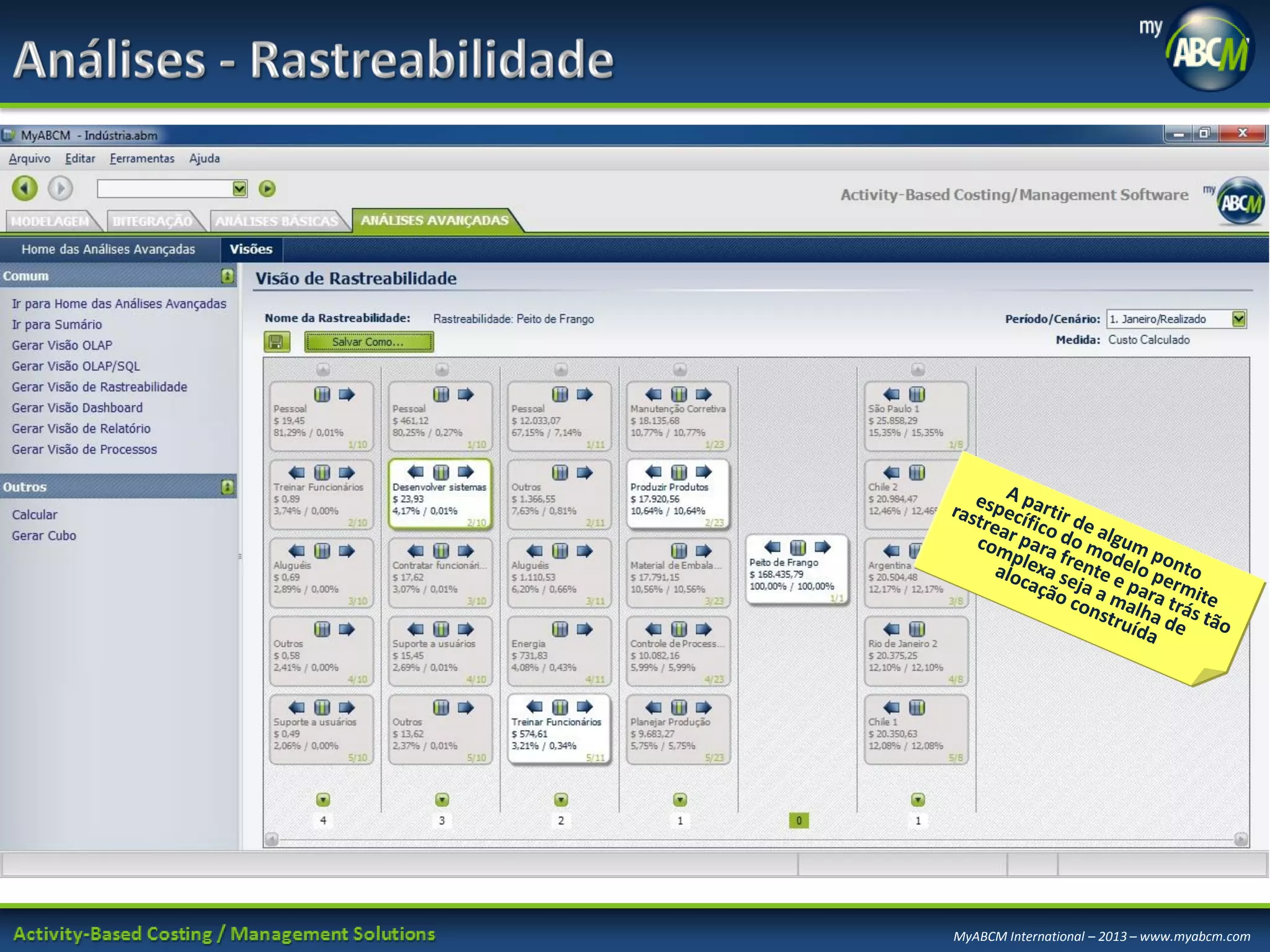Image resolution: width=1270 pixels, height=952 pixels.
Task: Click the Salvar Como button
Action: pyautogui.click(x=368, y=342)
